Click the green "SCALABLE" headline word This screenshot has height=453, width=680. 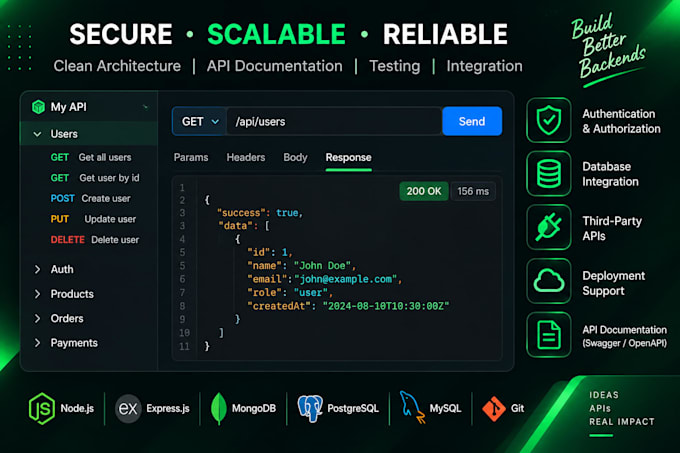tap(277, 34)
